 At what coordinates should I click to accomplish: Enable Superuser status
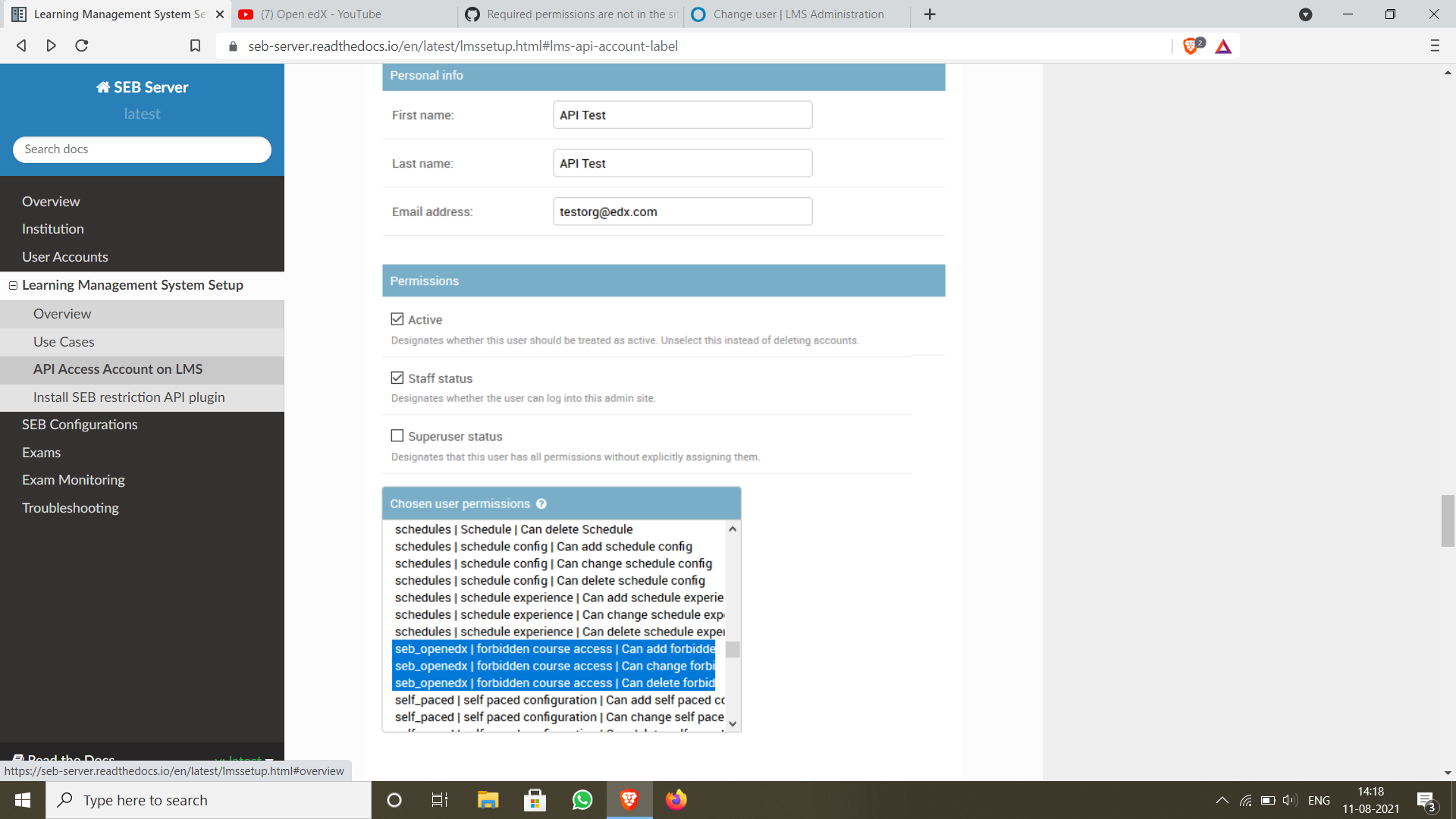(x=397, y=435)
